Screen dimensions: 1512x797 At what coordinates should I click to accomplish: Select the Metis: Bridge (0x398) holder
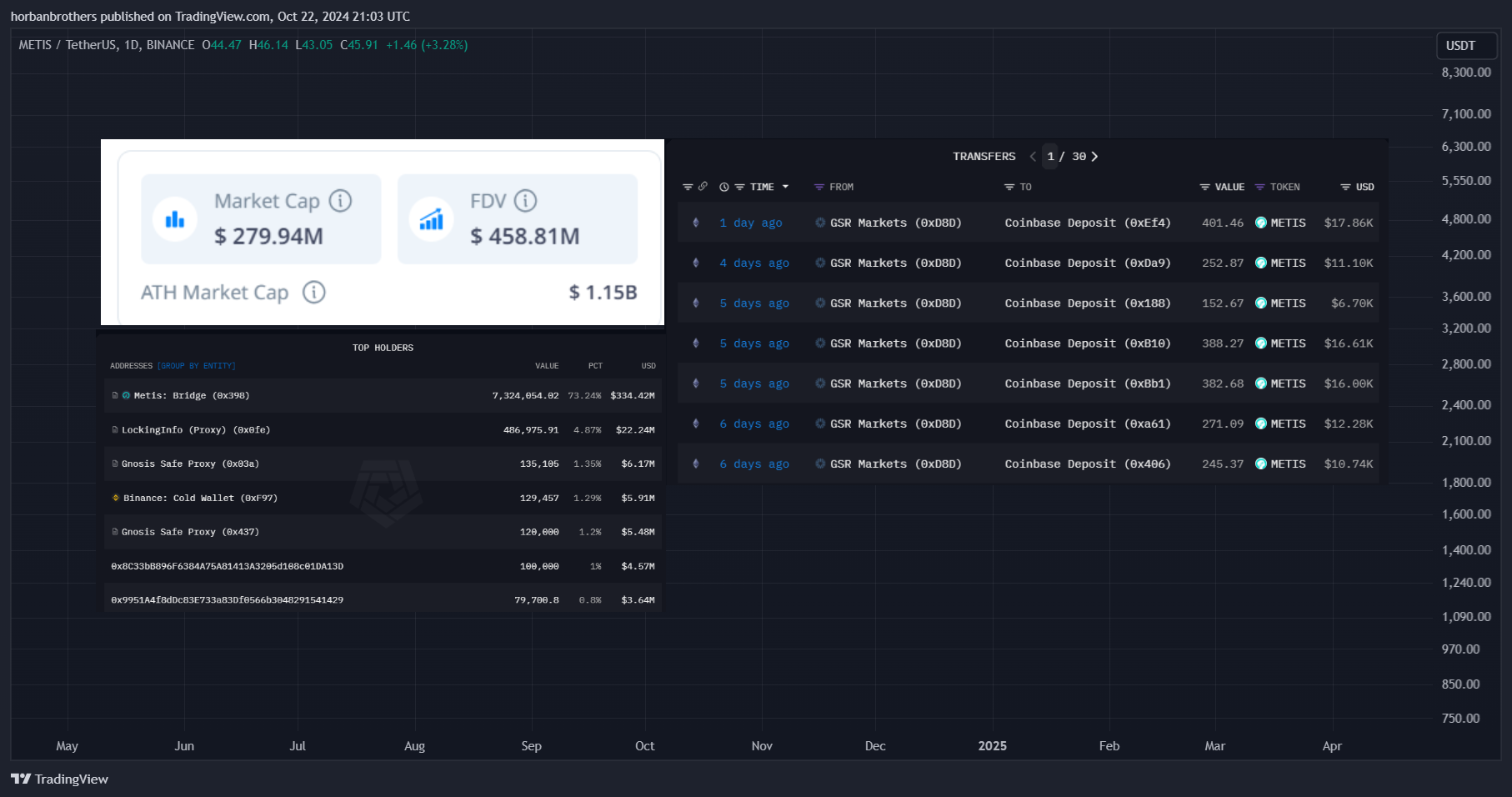click(x=192, y=395)
